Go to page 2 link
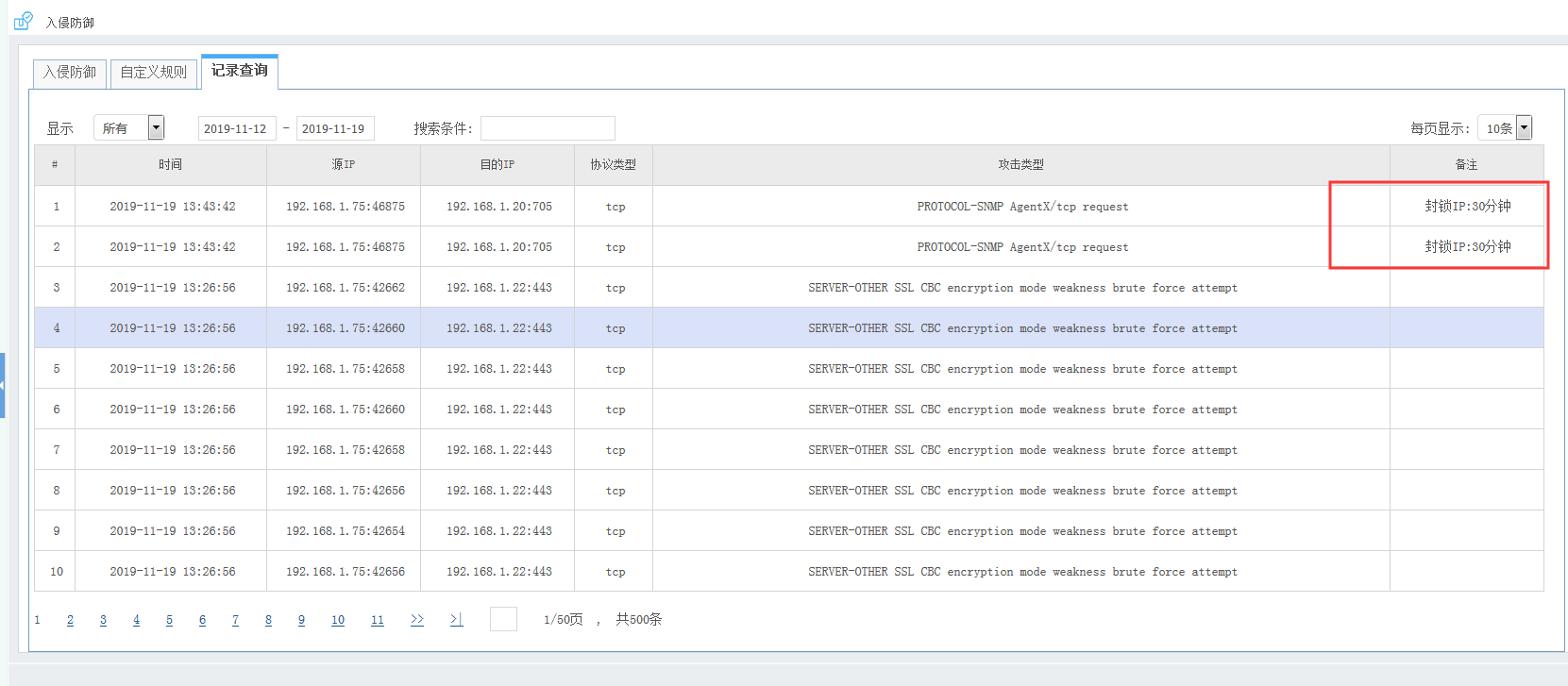Viewport: 1568px width, 686px height. pyautogui.click(x=70, y=620)
